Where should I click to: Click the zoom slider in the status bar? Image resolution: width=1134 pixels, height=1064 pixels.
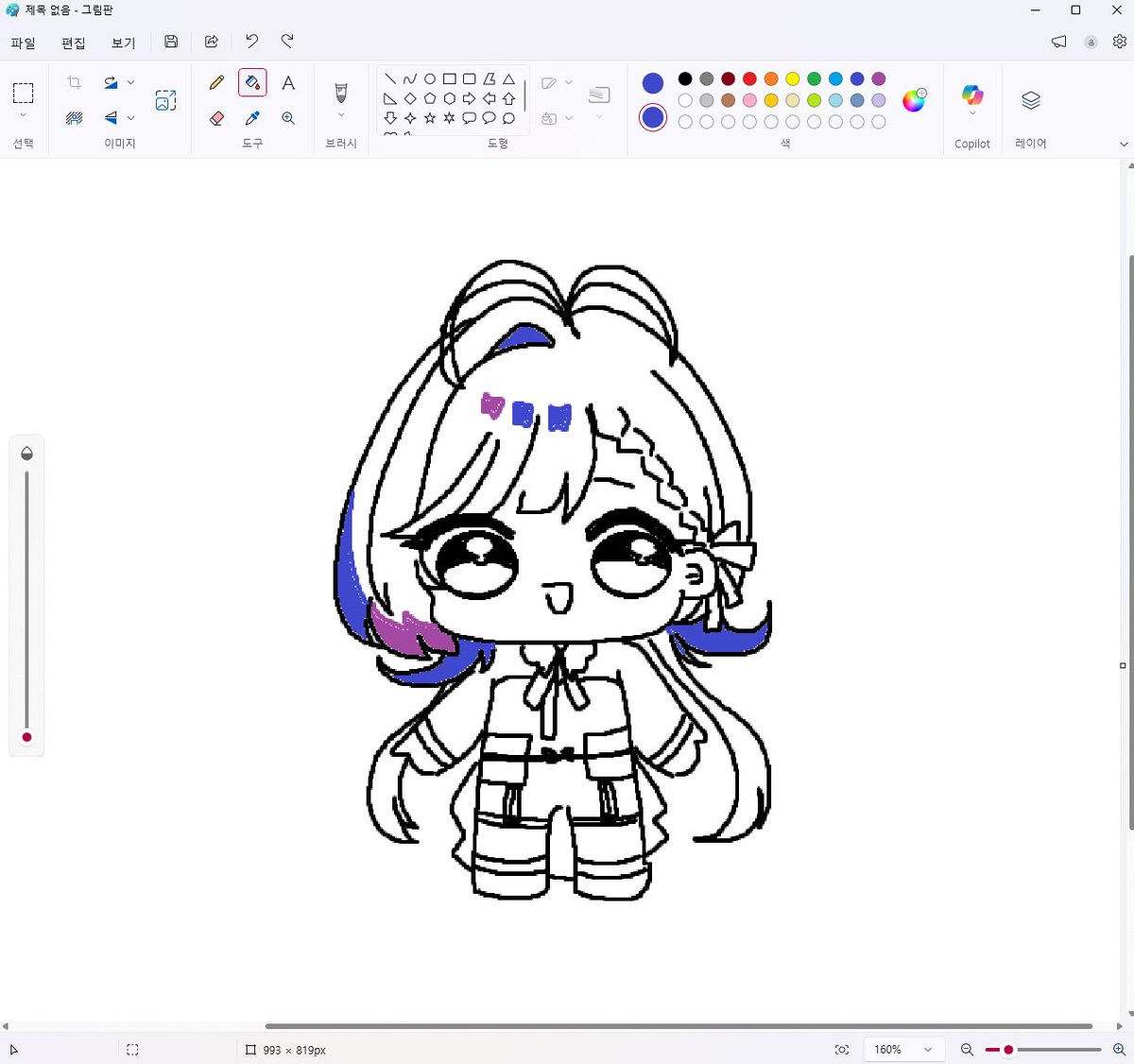(x=1042, y=1050)
